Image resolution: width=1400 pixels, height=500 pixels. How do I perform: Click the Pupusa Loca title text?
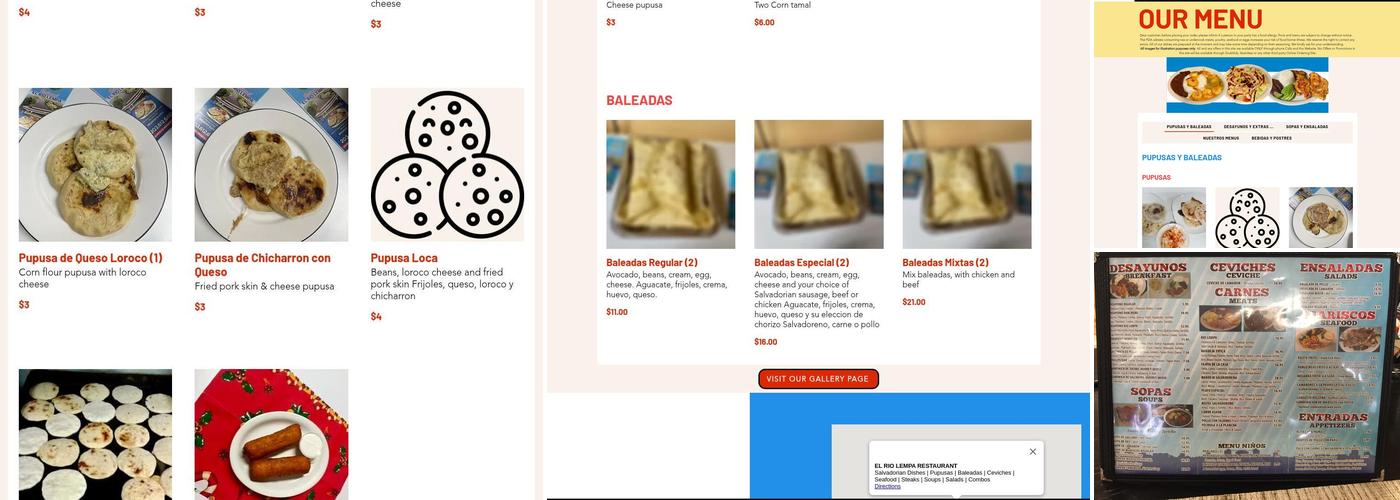pos(404,258)
